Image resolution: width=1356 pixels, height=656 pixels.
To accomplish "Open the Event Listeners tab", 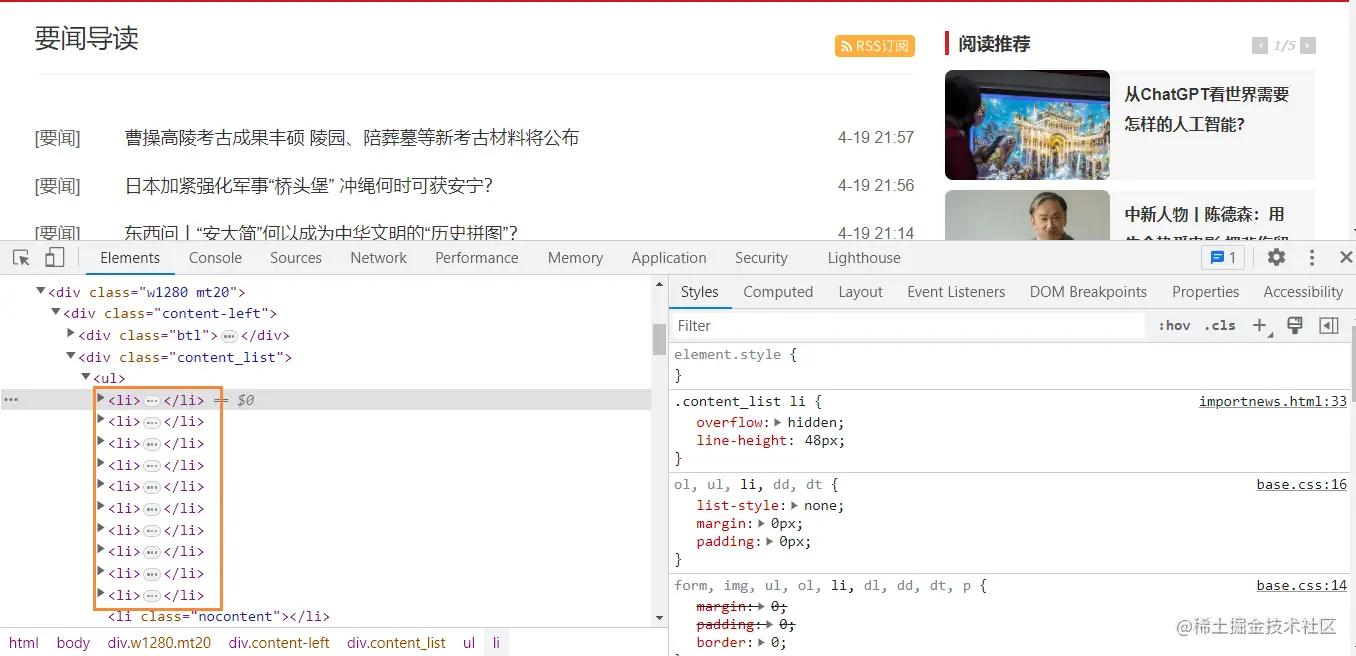I will click(956, 292).
